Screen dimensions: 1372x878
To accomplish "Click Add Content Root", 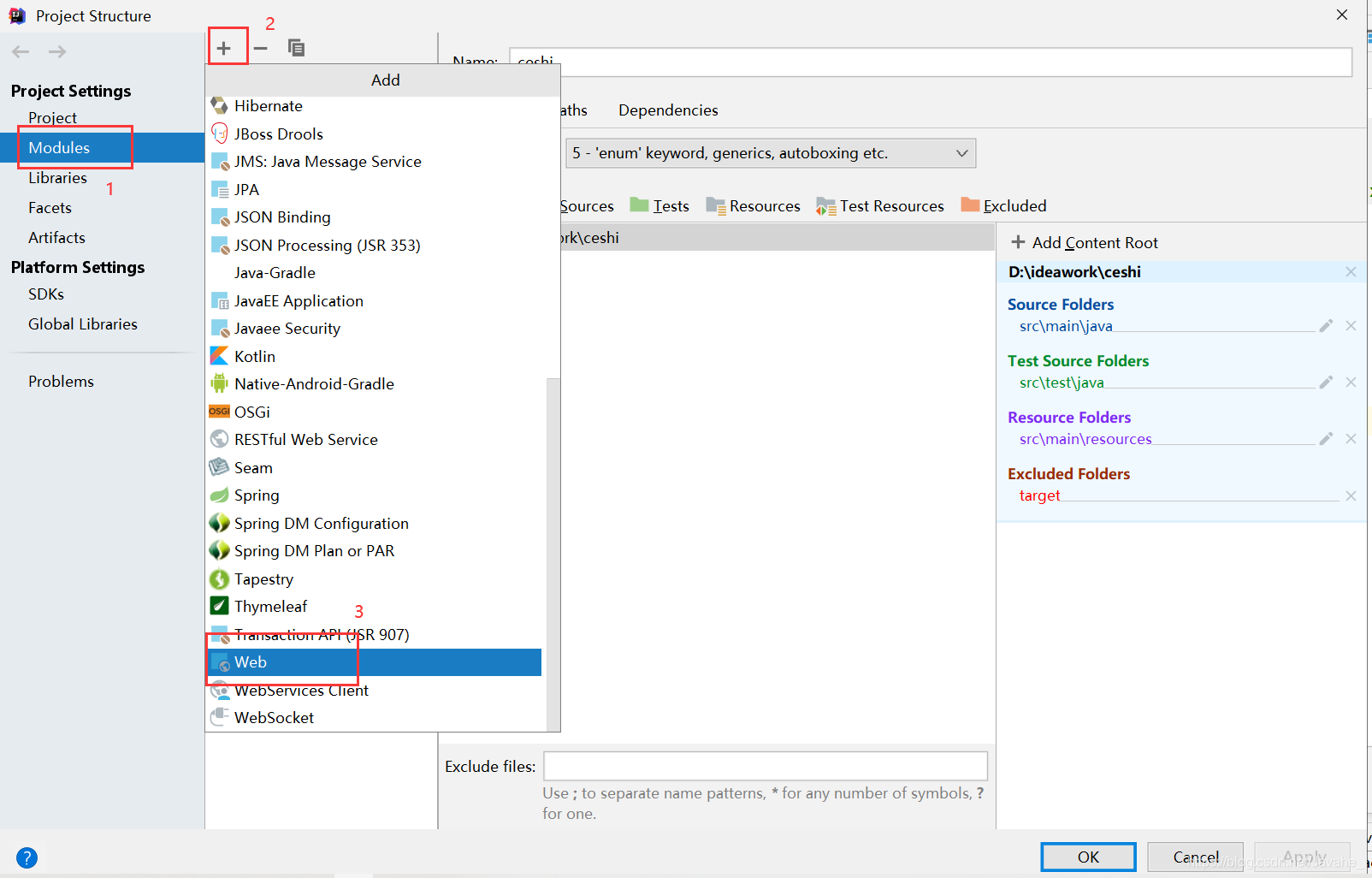I will click(1085, 243).
